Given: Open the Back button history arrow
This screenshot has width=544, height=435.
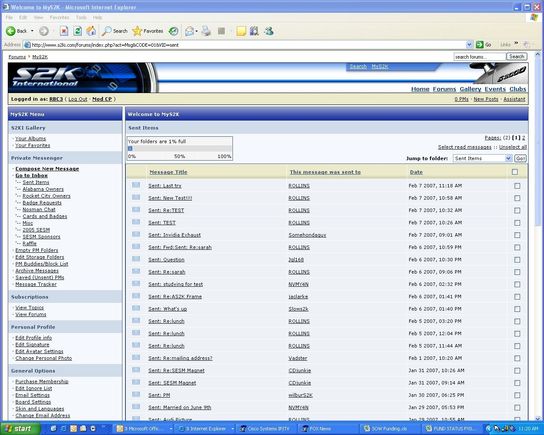Looking at the screenshot, I should click(32, 31).
